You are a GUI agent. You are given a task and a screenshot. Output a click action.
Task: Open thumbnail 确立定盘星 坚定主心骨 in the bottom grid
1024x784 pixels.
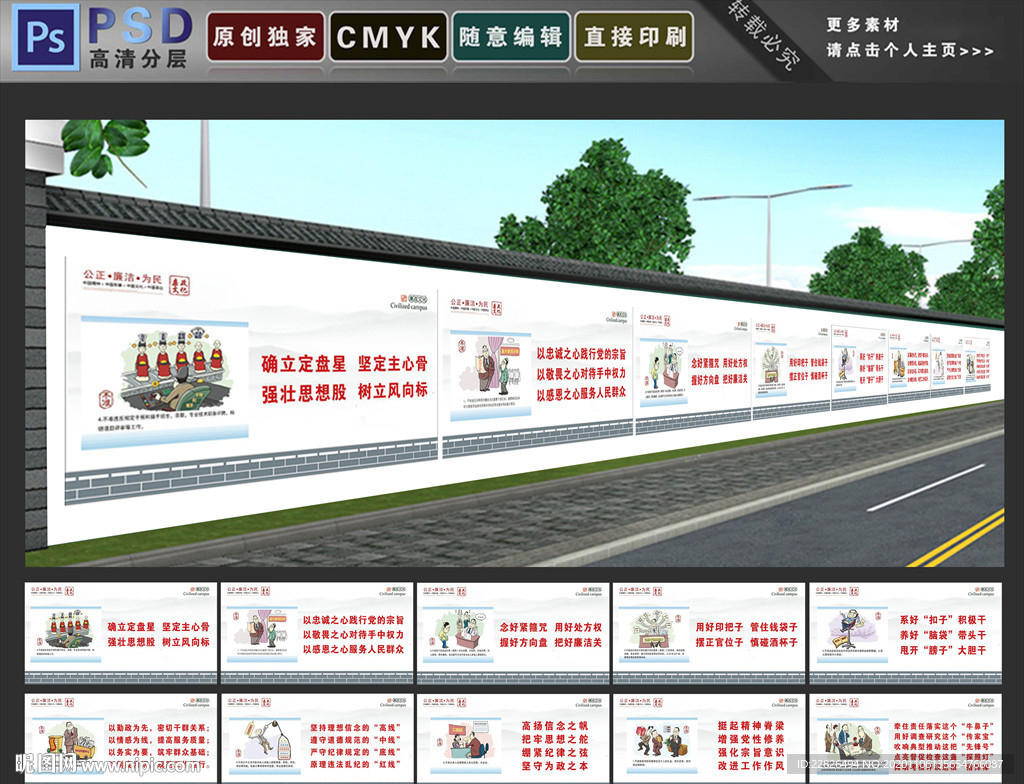click(121, 632)
